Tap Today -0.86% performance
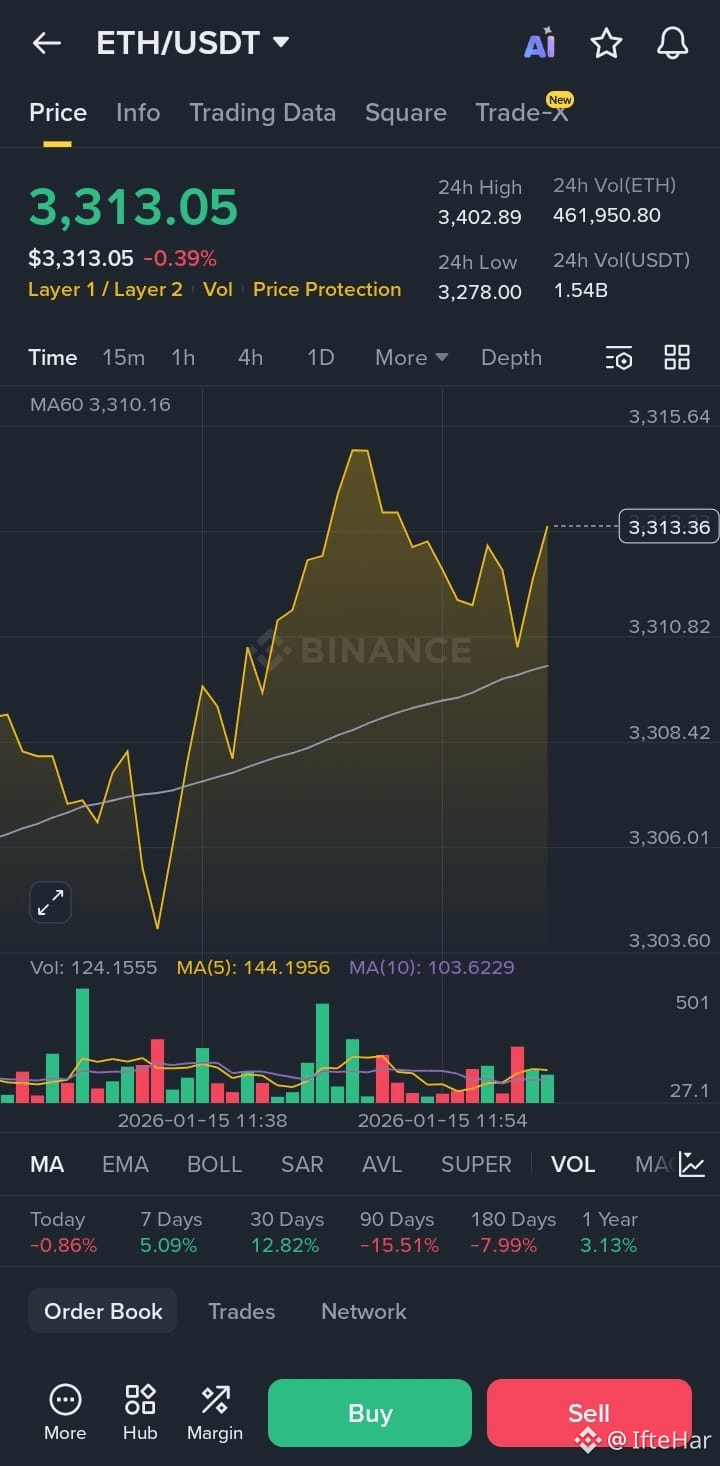 63,1232
